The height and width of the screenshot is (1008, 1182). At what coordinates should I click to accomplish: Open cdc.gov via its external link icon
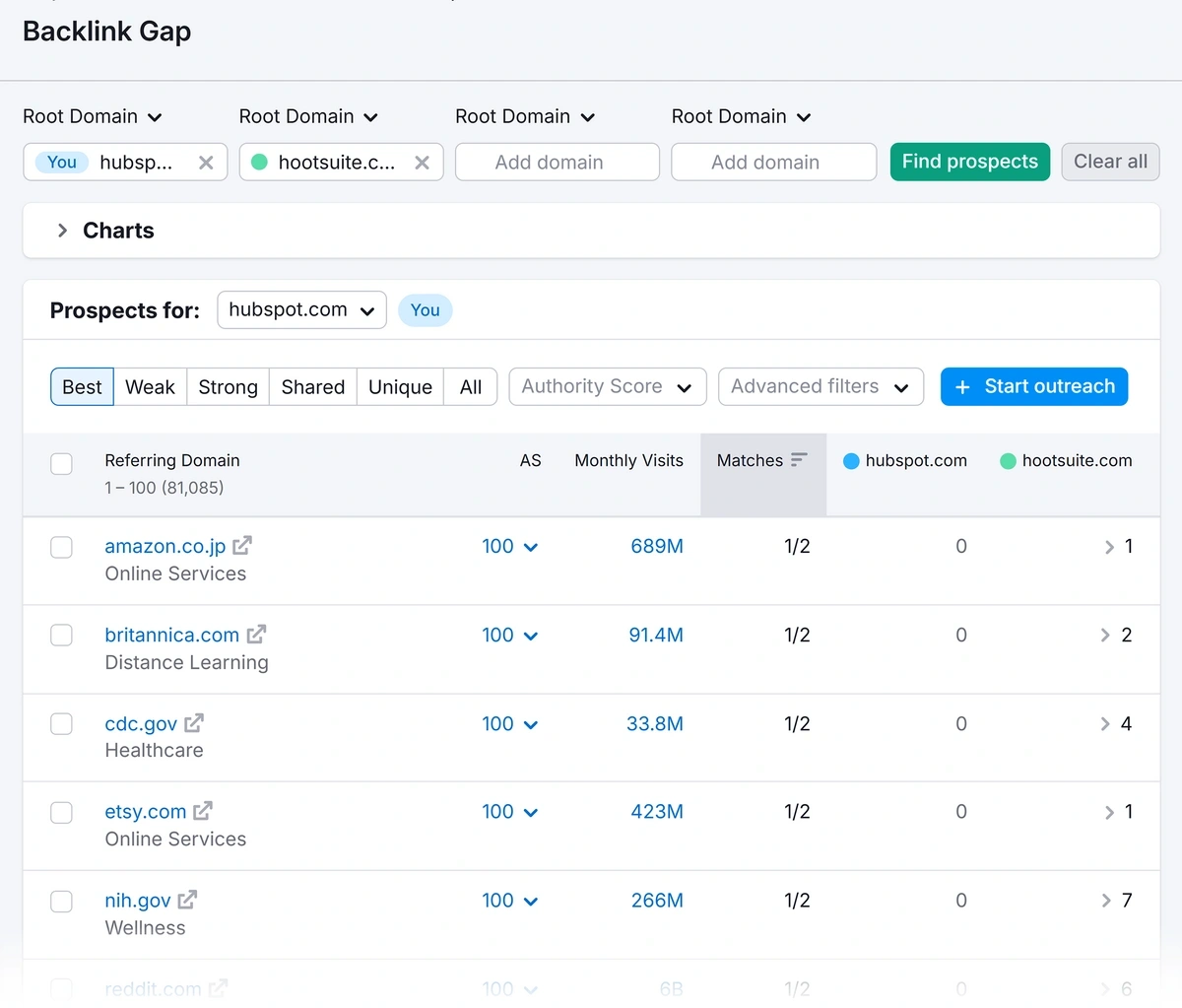tap(194, 722)
